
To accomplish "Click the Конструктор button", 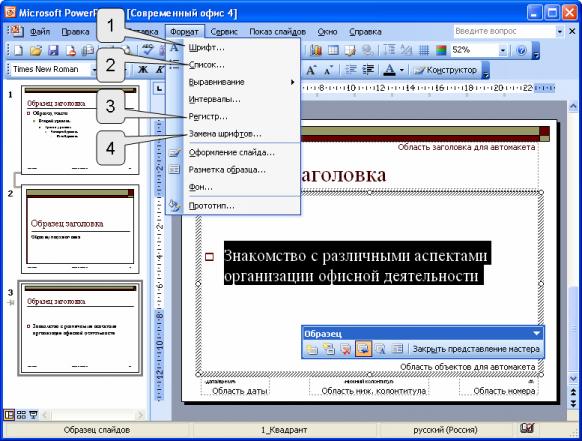I will click(x=446, y=70).
